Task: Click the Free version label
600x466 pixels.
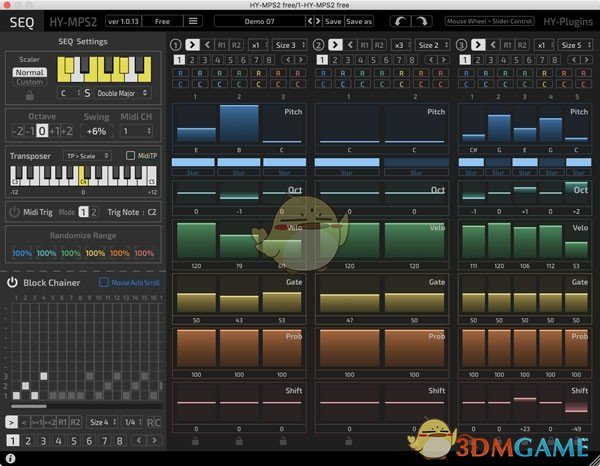Action: click(162, 21)
